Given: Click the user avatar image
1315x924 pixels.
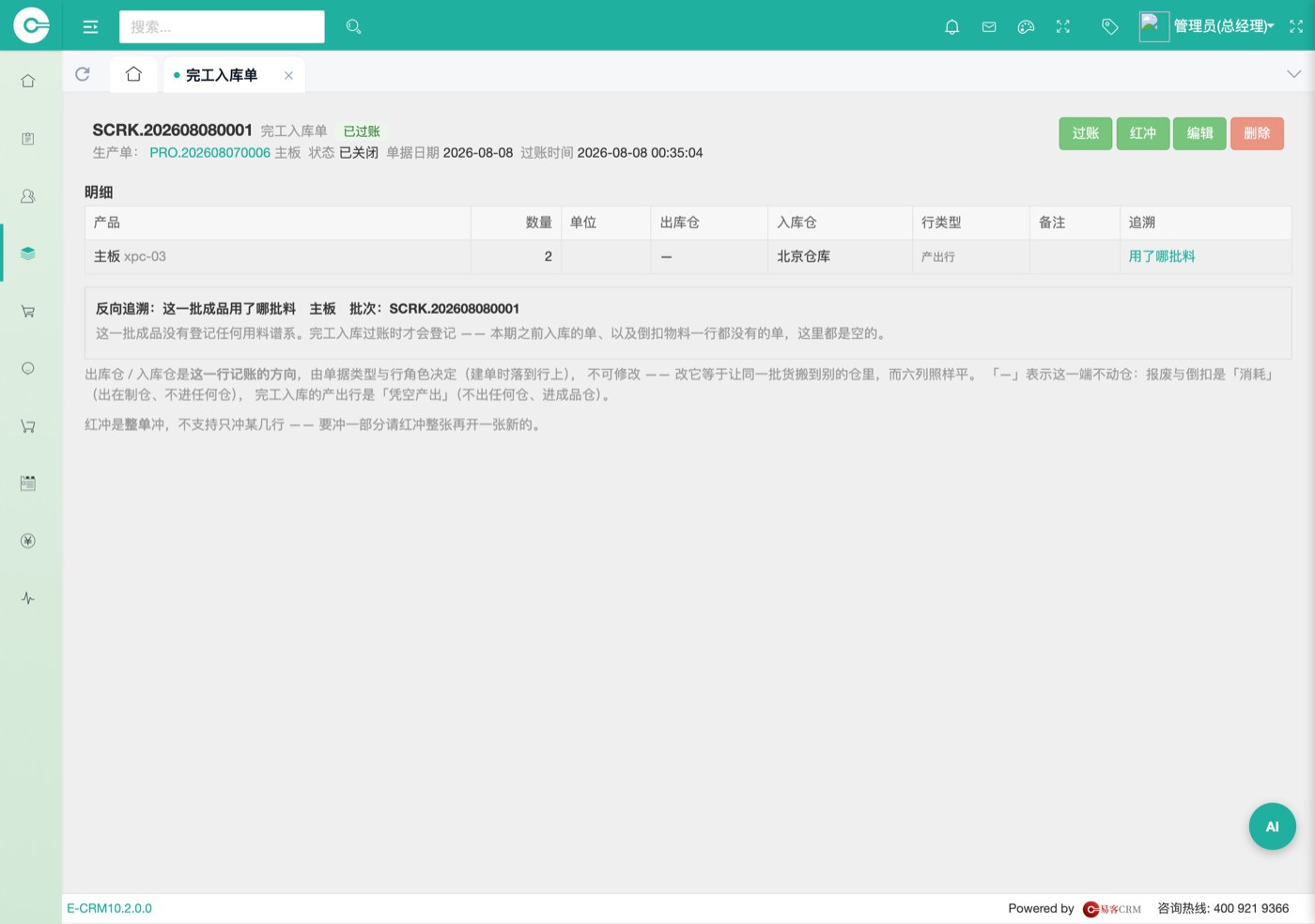Looking at the screenshot, I should pos(1153,26).
